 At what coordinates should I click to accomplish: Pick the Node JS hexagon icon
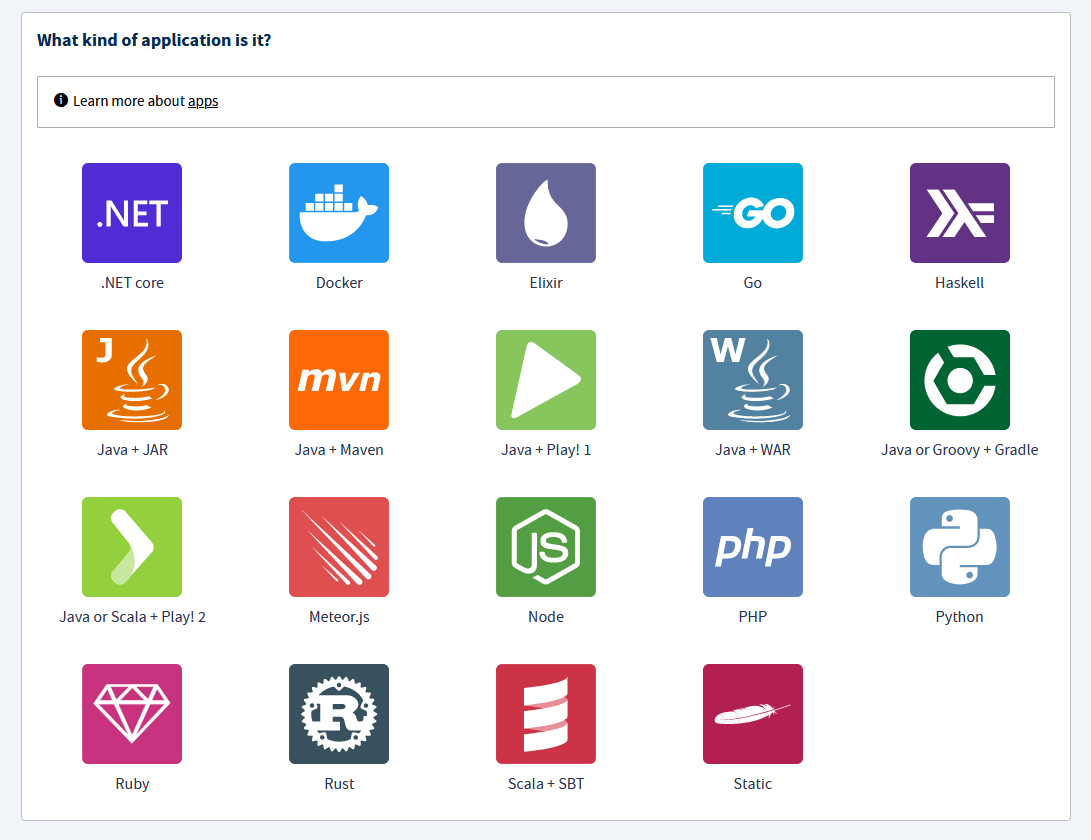pyautogui.click(x=546, y=547)
